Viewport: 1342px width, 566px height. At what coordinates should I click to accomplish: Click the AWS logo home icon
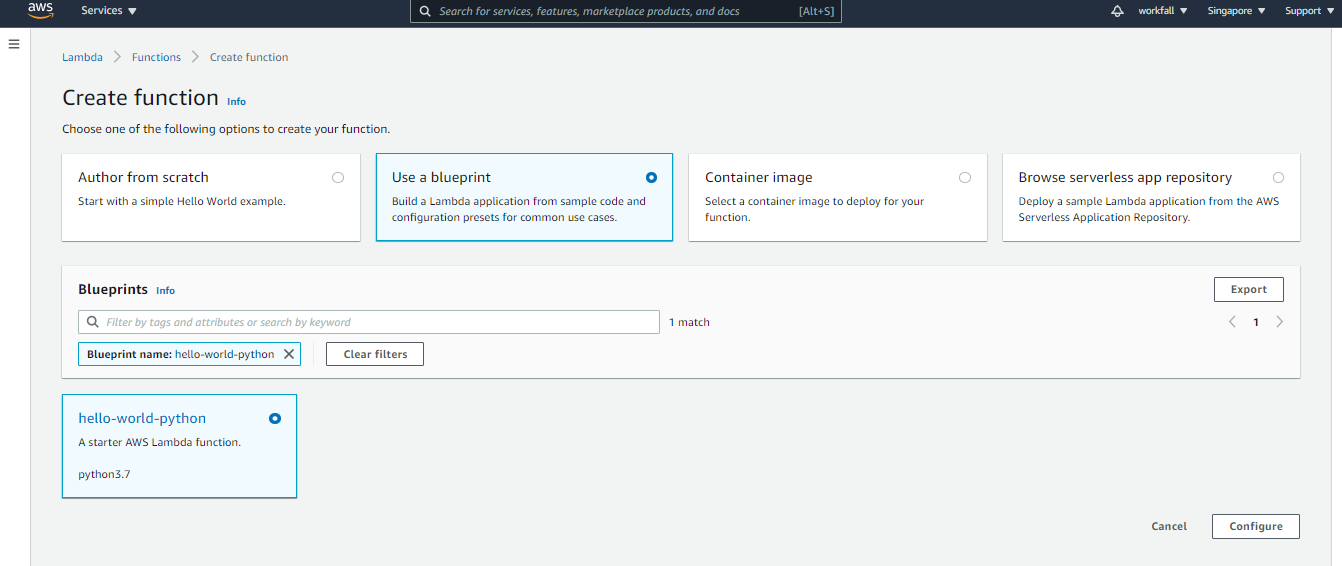[x=40, y=11]
